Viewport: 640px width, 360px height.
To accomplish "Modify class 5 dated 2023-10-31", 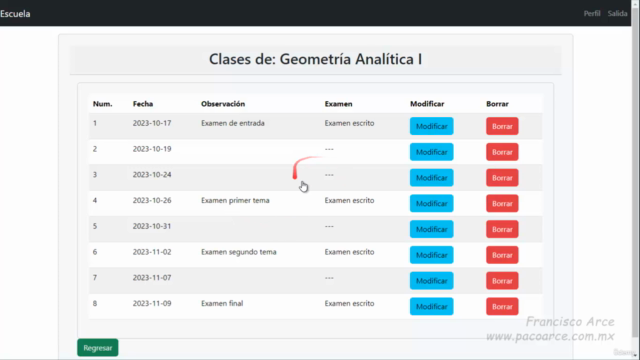I will click(431, 229).
